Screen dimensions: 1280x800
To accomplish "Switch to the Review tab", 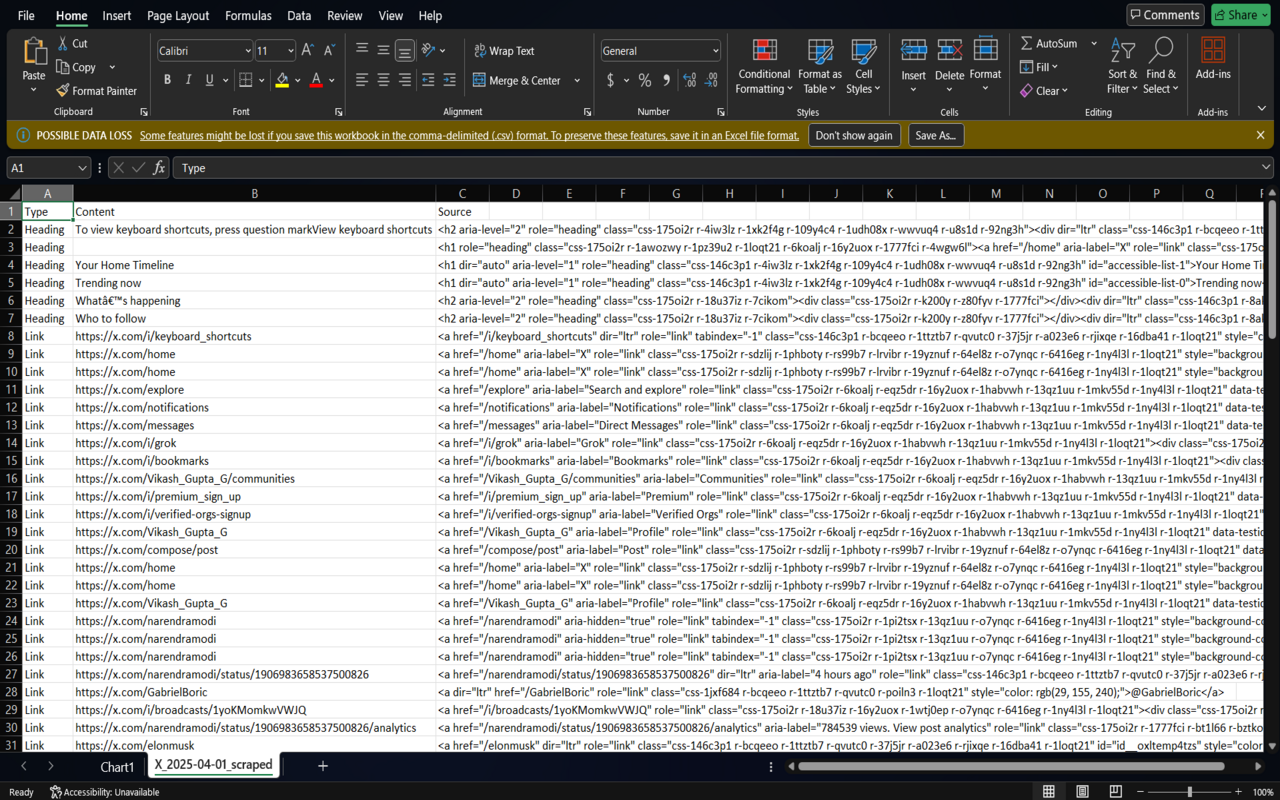I will (x=345, y=15).
